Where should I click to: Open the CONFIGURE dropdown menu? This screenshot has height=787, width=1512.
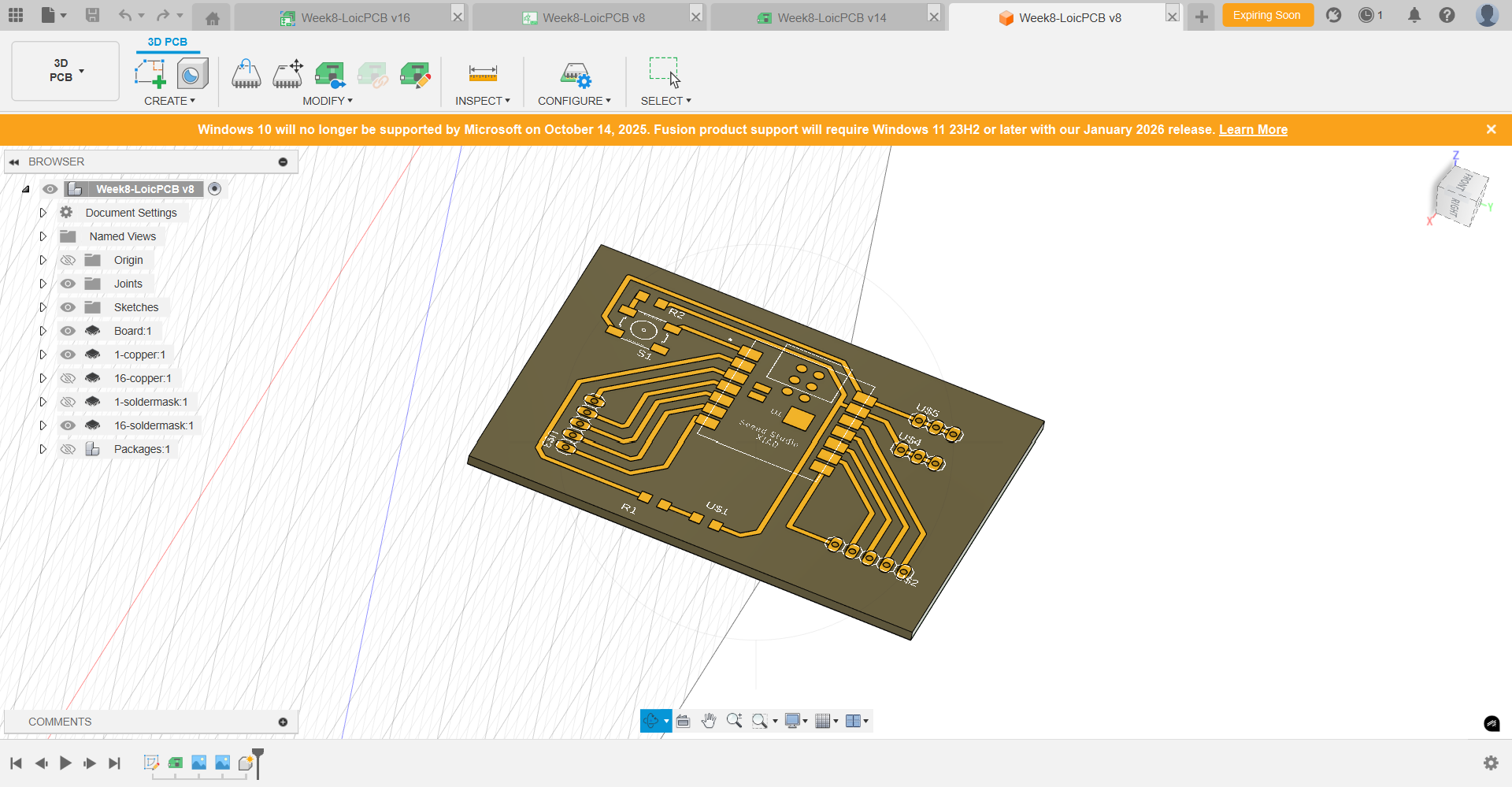point(574,101)
